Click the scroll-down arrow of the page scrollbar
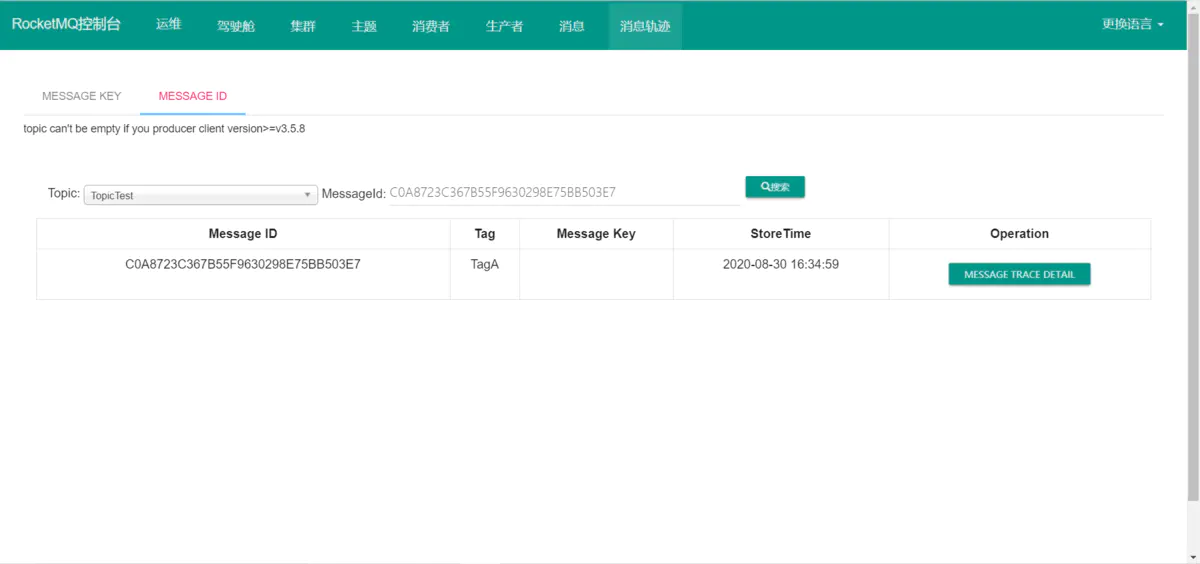Viewport: 1200px width, 564px height. point(1194,557)
